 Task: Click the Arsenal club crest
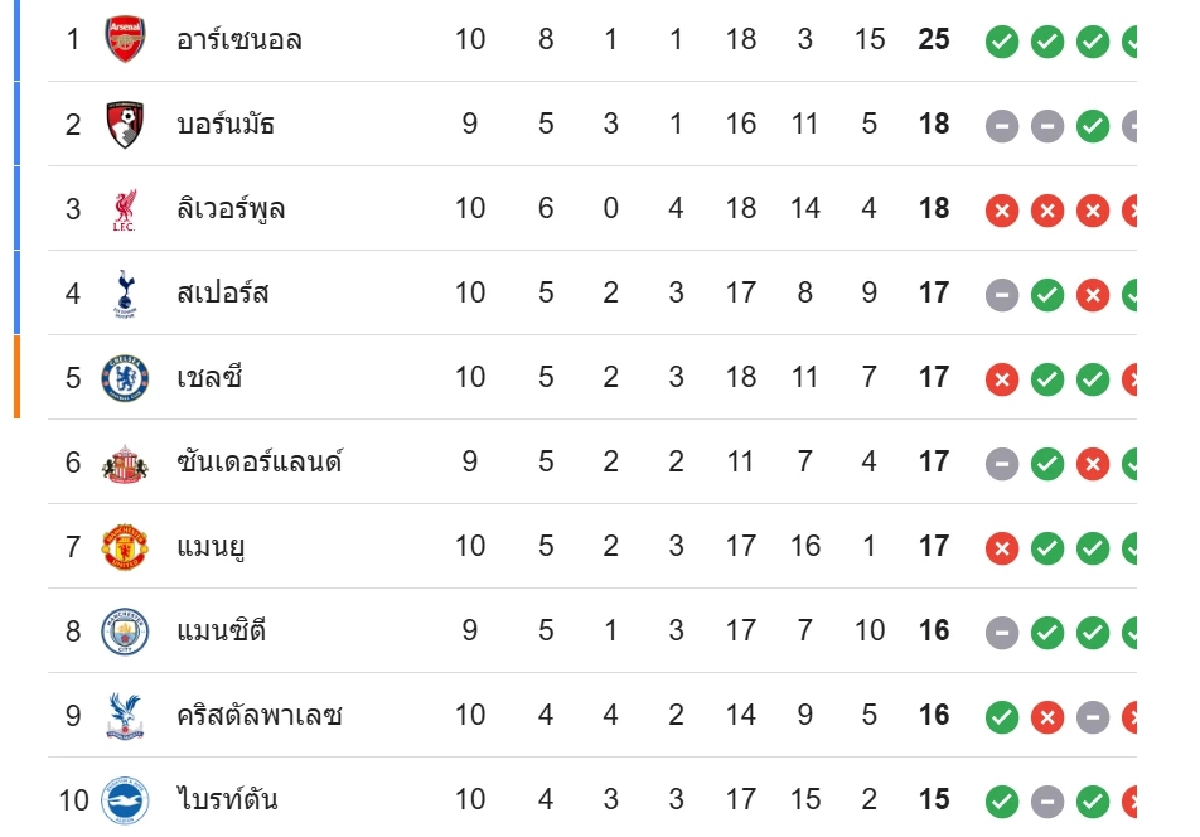click(125, 40)
